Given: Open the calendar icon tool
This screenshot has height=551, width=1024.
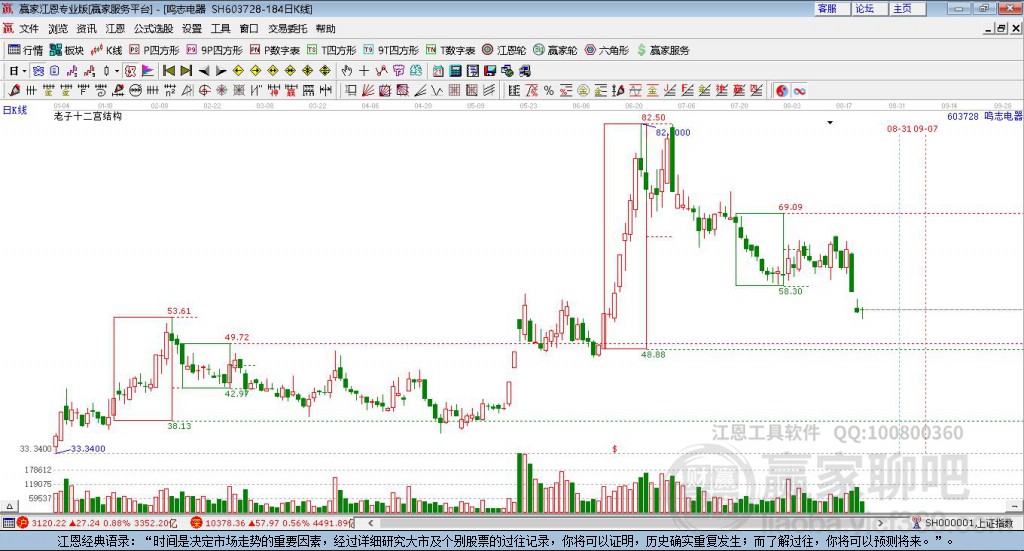Looking at the screenshot, I should [x=438, y=71].
